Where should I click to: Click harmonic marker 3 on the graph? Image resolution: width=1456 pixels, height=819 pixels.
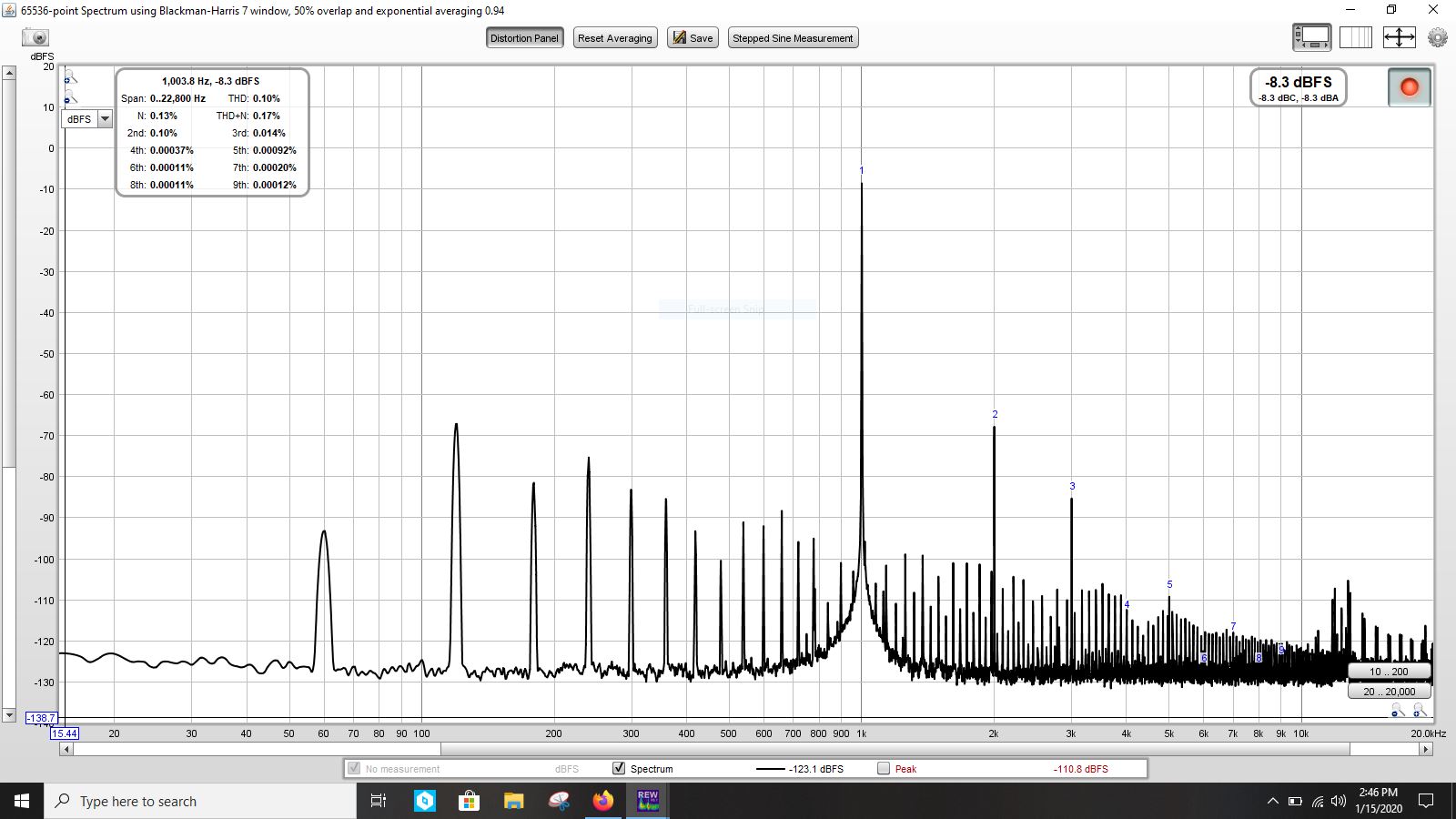click(1072, 487)
